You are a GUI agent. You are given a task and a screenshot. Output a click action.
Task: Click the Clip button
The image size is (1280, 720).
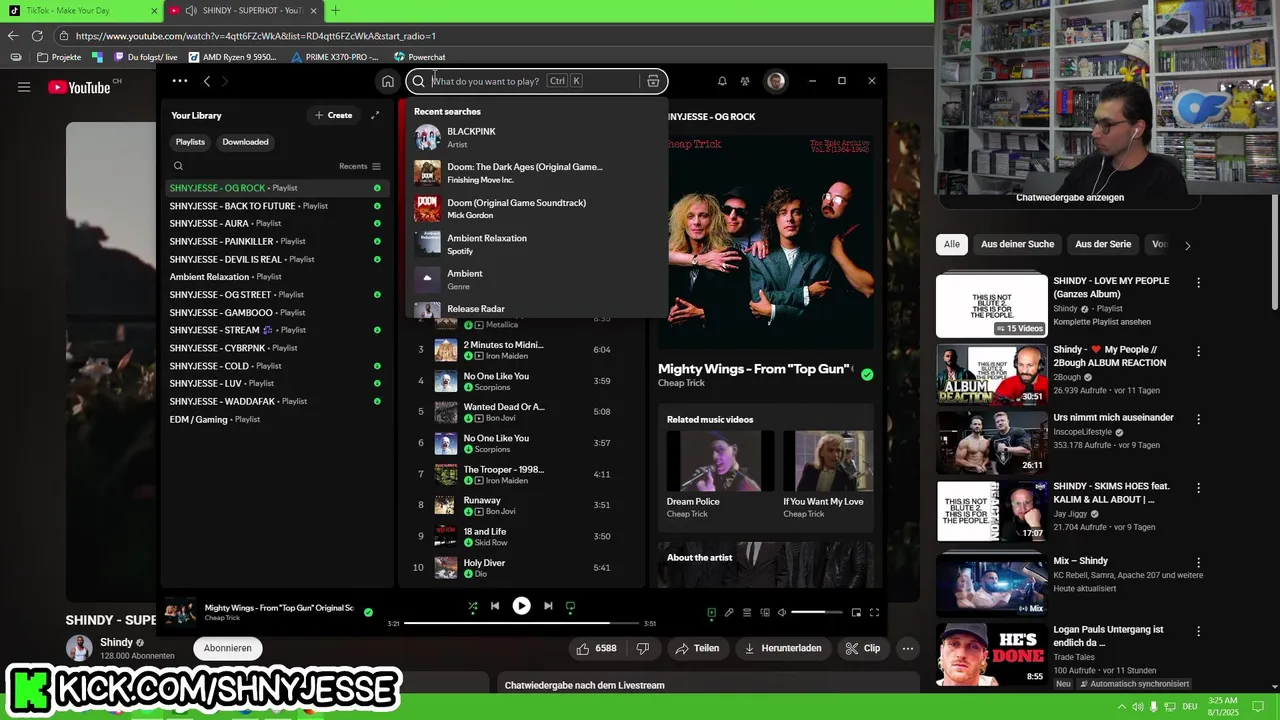[x=863, y=648]
